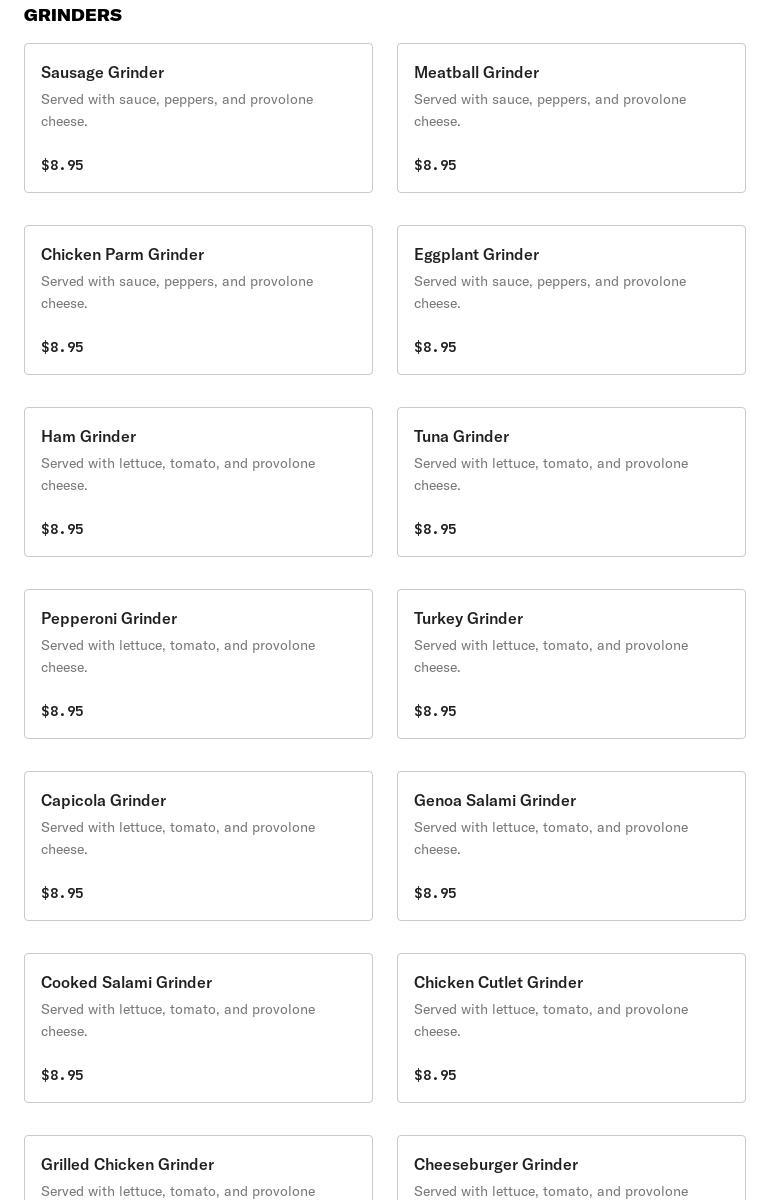Pick the Tuna Grinder card
Viewport: 770px width, 1200px height.
tap(571, 482)
